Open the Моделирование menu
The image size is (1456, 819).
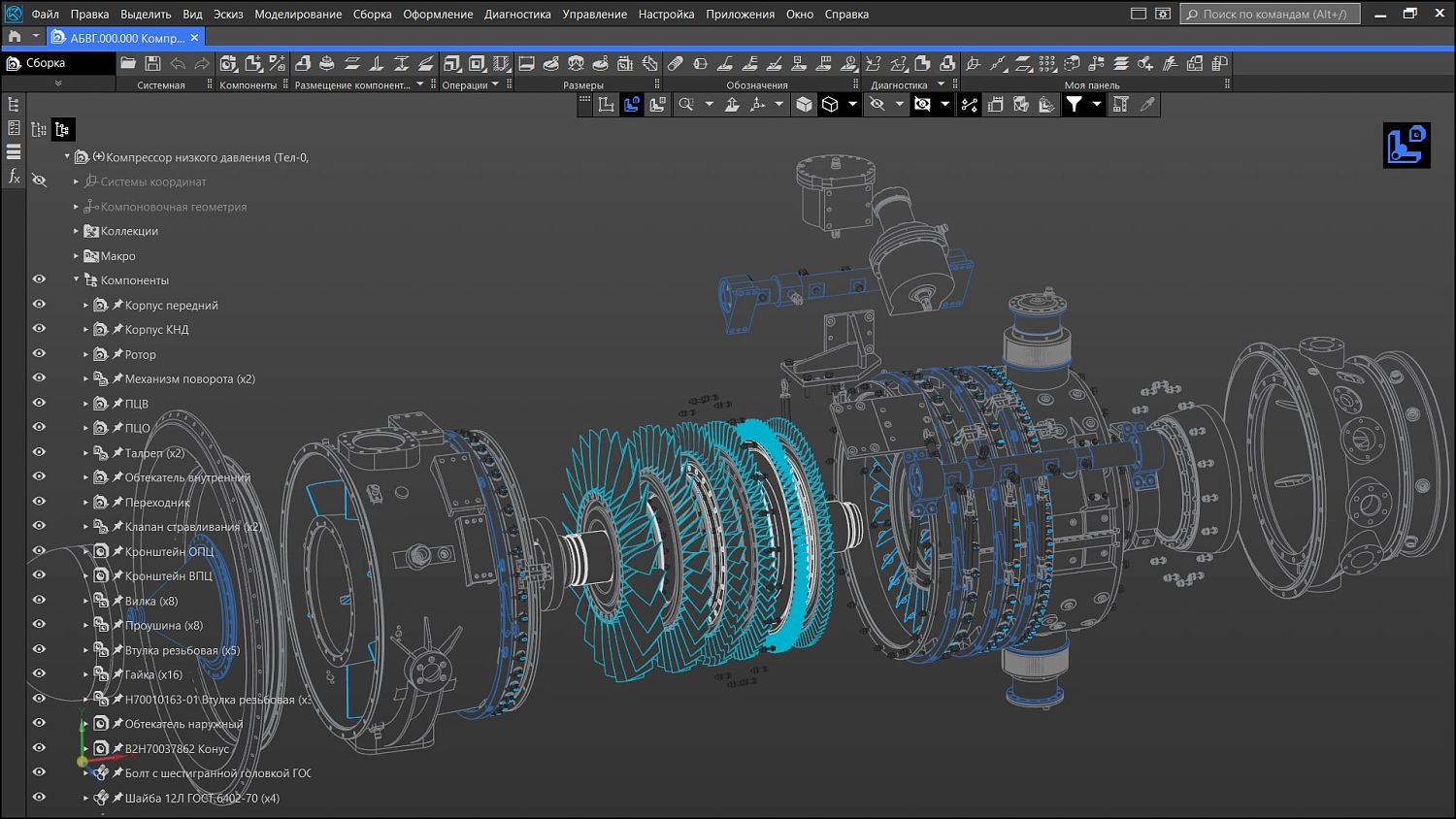(298, 15)
